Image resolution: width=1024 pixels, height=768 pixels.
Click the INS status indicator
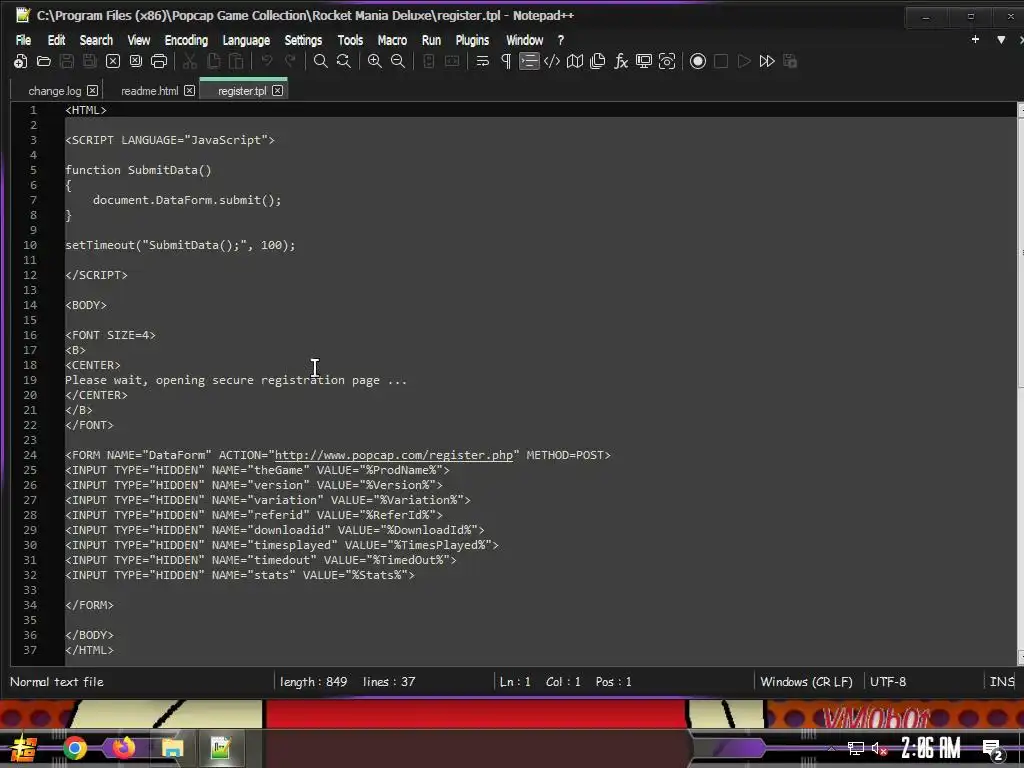pyautogui.click(x=1002, y=682)
